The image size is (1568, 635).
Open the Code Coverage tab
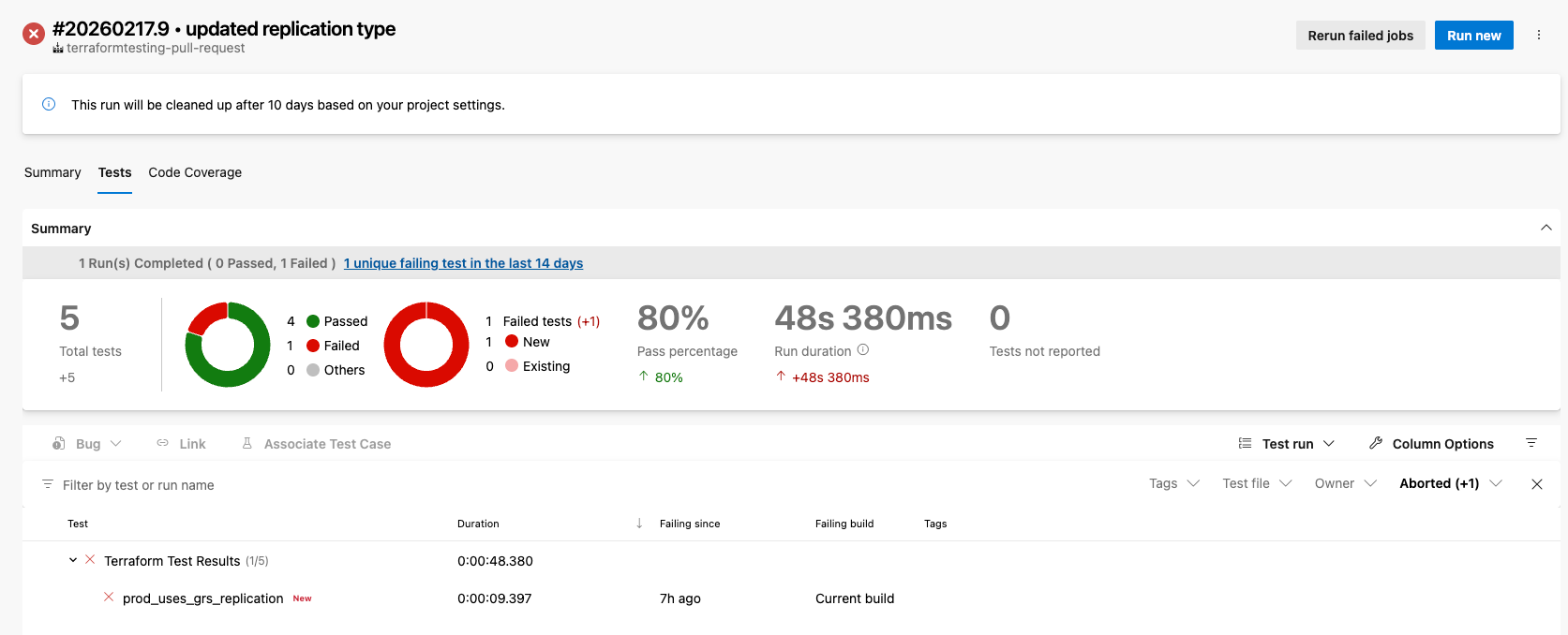tap(195, 172)
